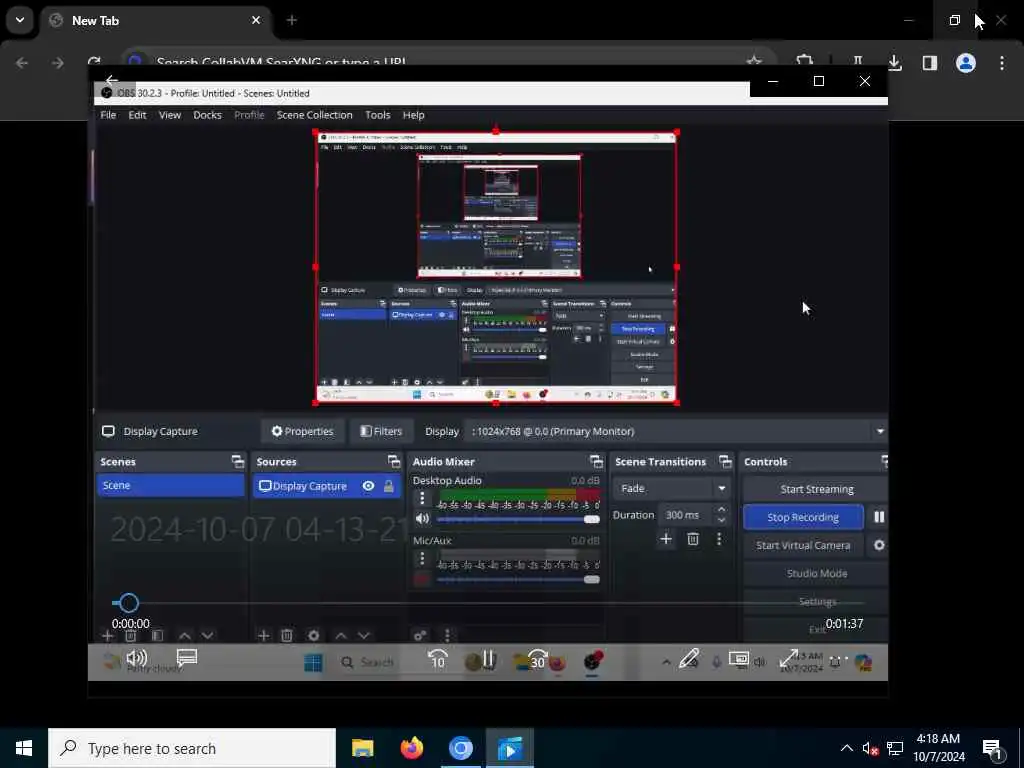
Task: Open the Edit menu in OBS
Action: pos(137,115)
